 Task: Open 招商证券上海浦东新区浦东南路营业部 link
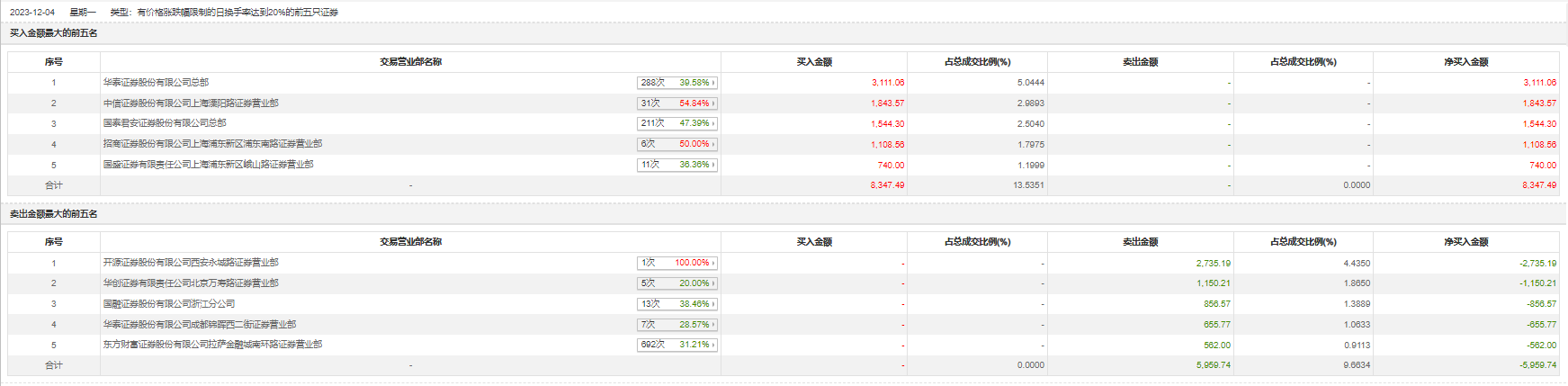[212, 143]
